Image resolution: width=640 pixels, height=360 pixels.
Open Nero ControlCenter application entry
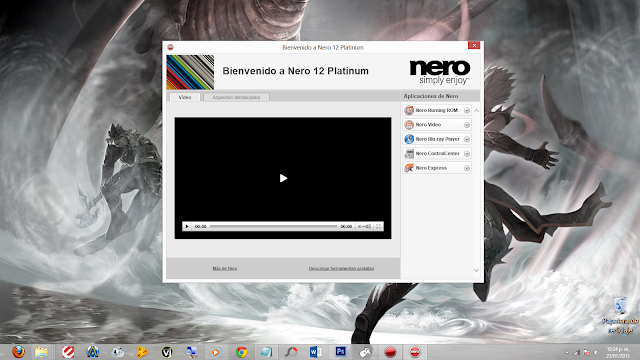[437, 153]
